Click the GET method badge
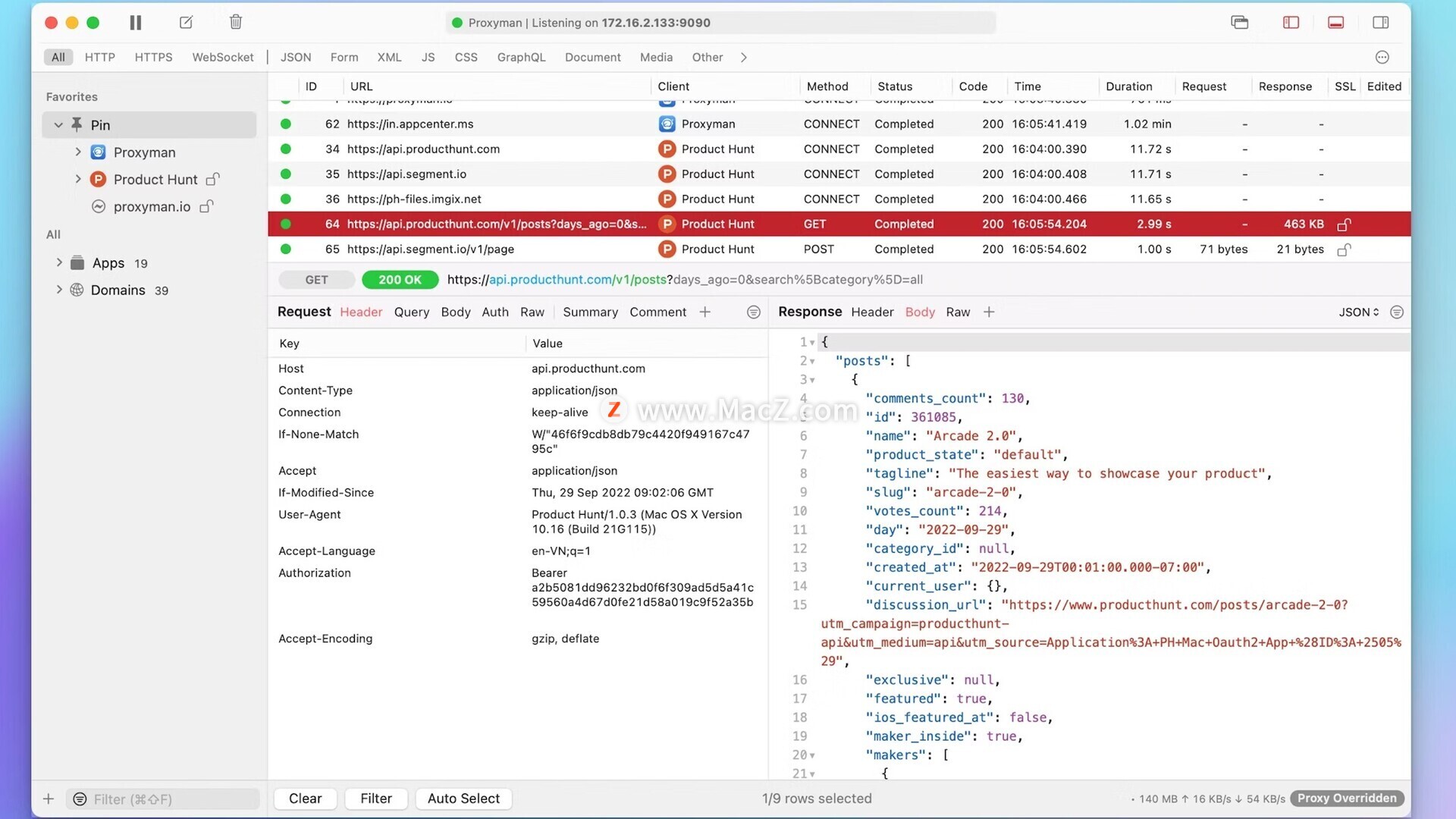This screenshot has width=1456, height=819. 317,280
